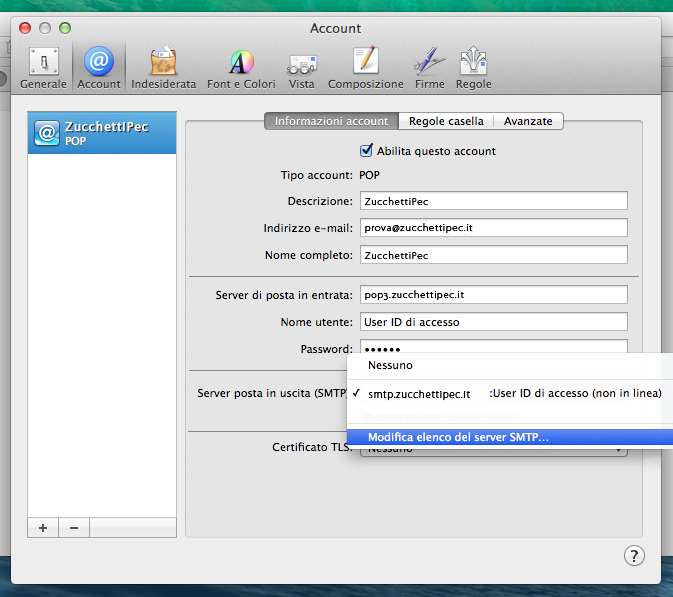Select smtp.zucchettipec.it server entry

[510, 394]
